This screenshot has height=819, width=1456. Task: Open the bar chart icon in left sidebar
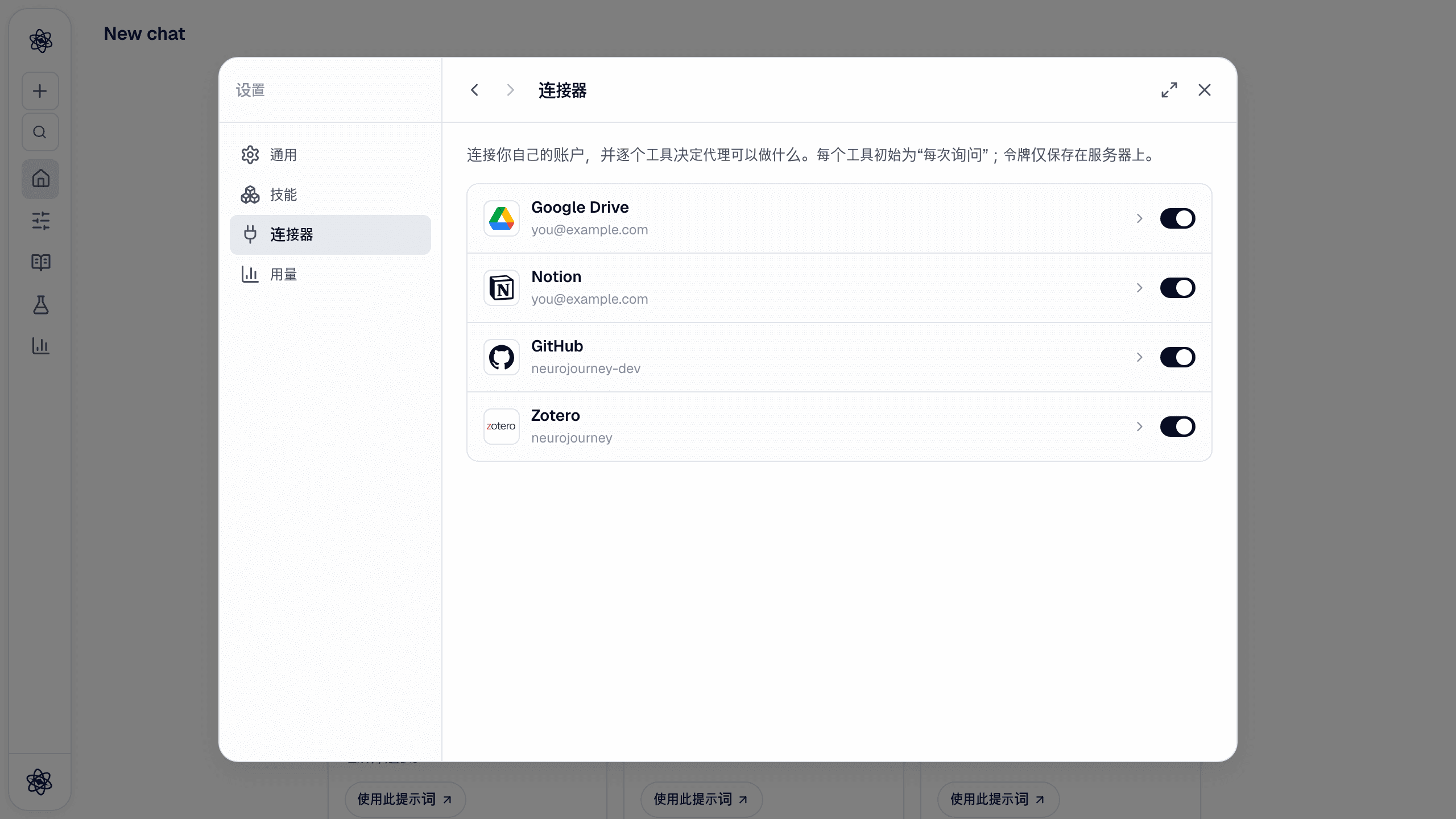[x=40, y=346]
